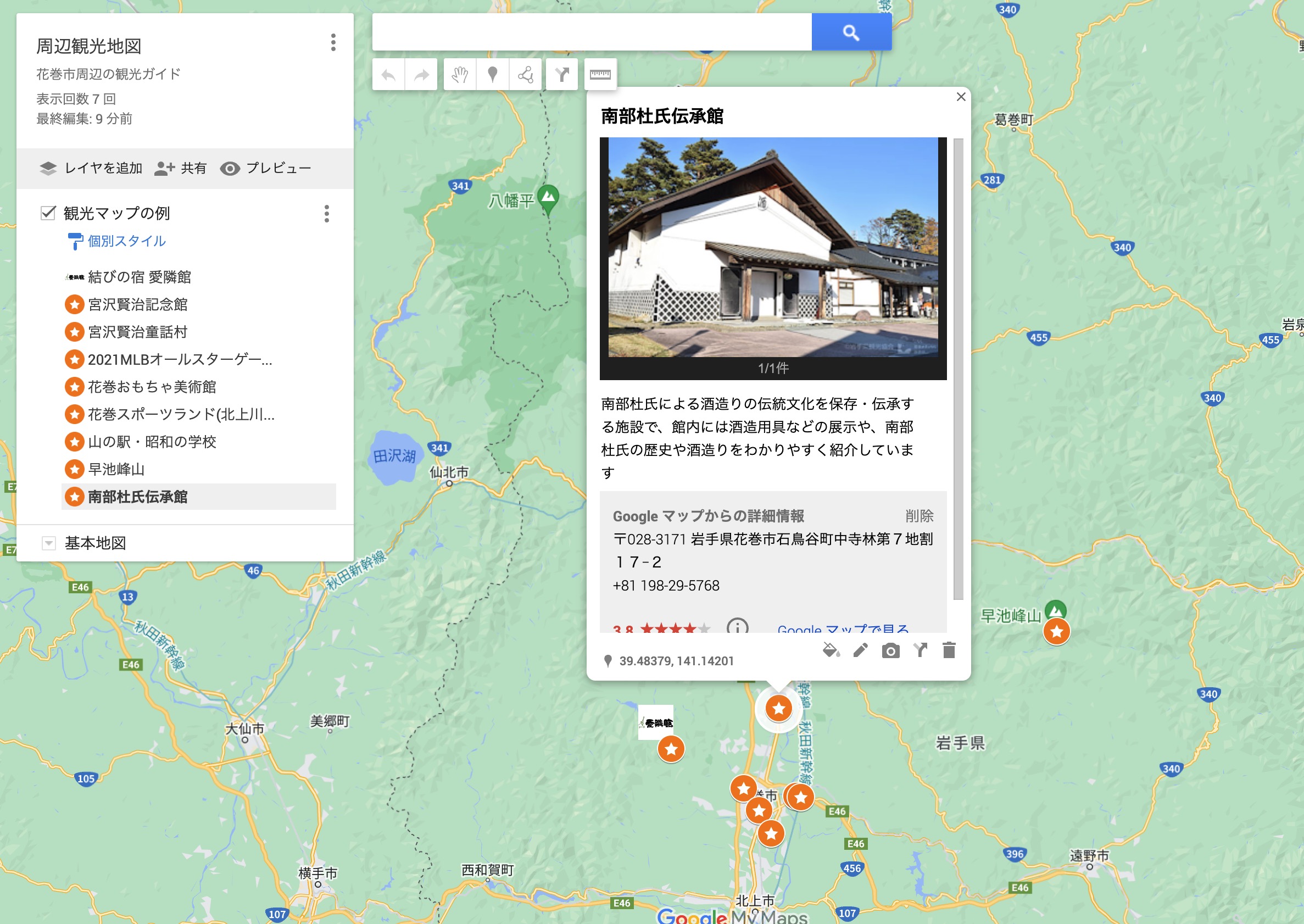The image size is (1304, 924).
Task: Click the star marker beneath the 愛隣館 logo
Action: pyautogui.click(x=671, y=749)
